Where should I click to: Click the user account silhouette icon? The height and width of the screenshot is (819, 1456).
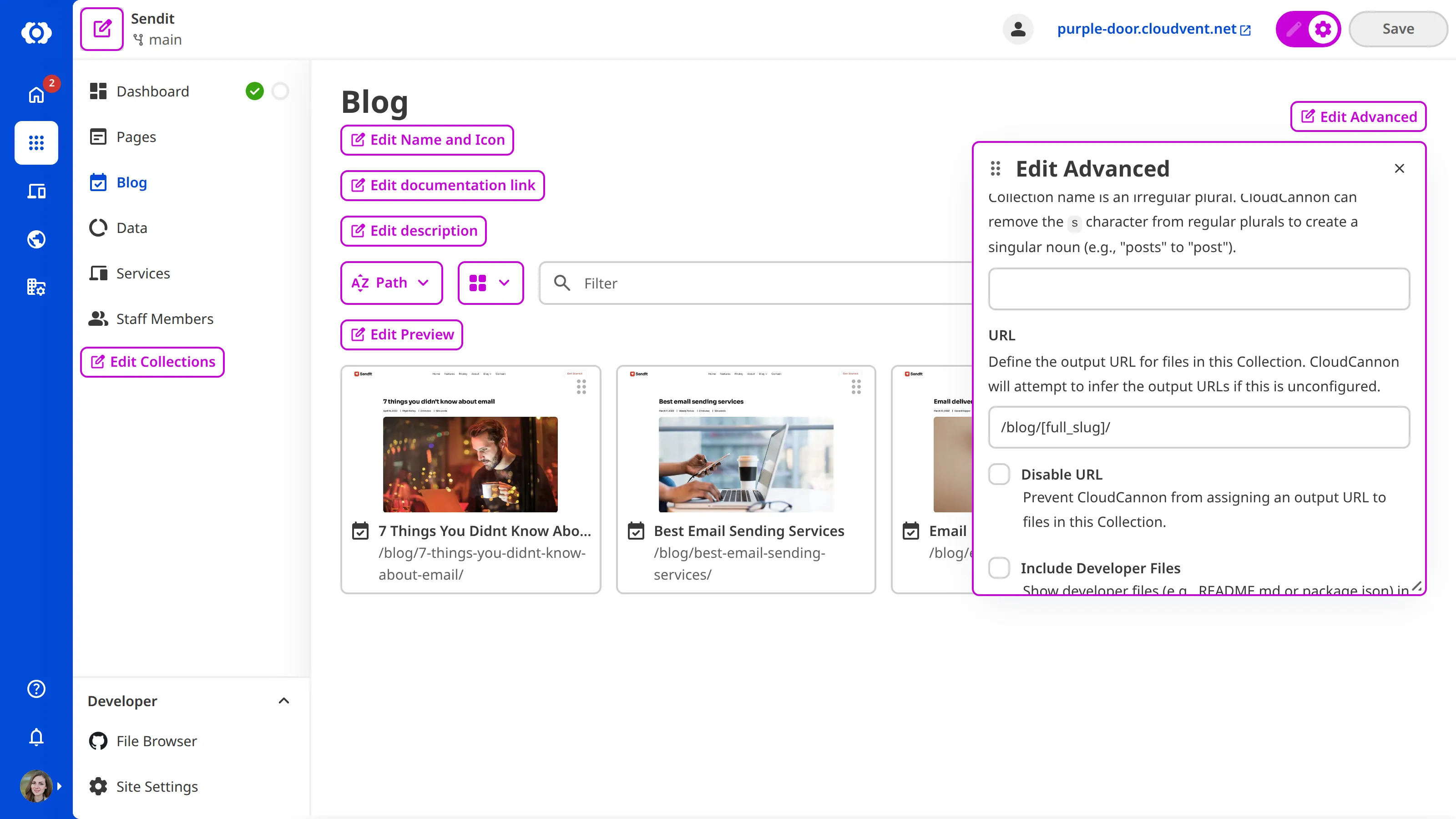coord(1018,29)
